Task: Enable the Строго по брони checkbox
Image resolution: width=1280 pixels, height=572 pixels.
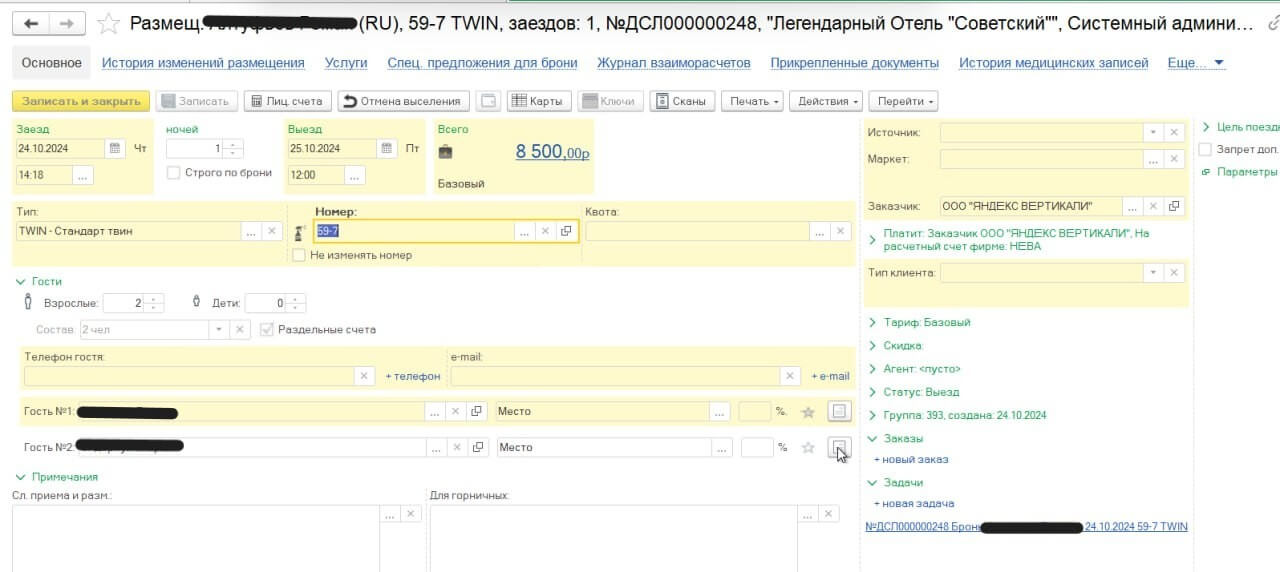Action: pos(175,173)
